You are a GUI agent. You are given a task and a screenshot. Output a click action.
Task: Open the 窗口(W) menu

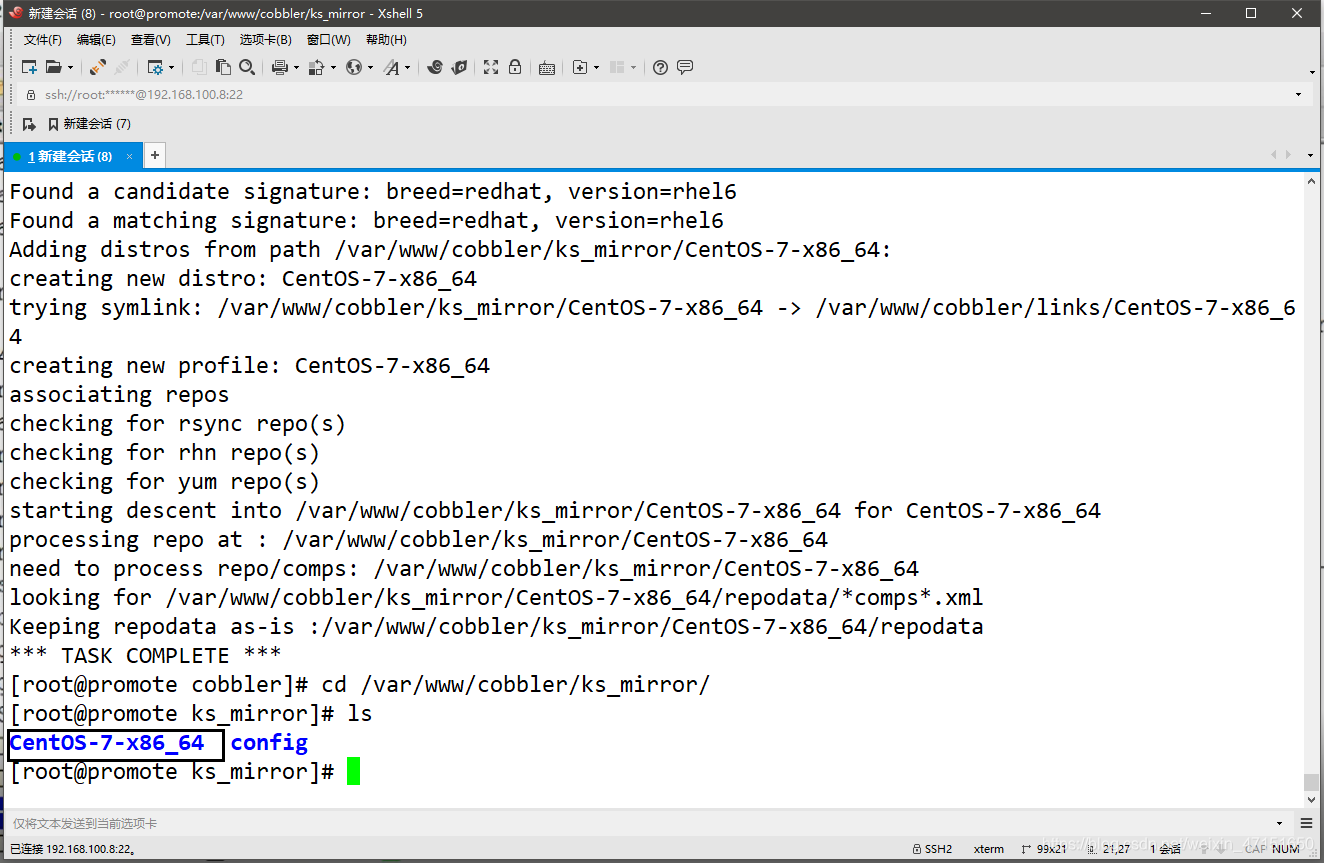328,40
